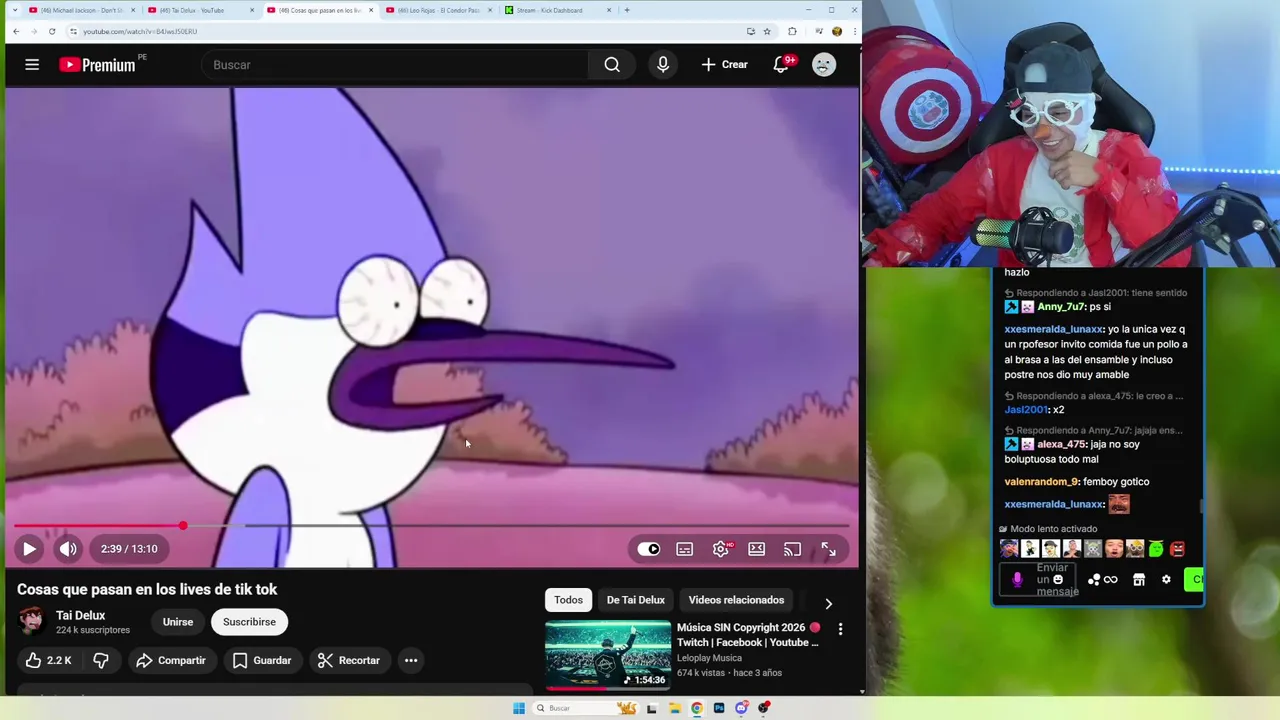Open the Música SIN Copyright video thumbnail
Image resolution: width=1280 pixels, height=720 pixels.
(608, 655)
